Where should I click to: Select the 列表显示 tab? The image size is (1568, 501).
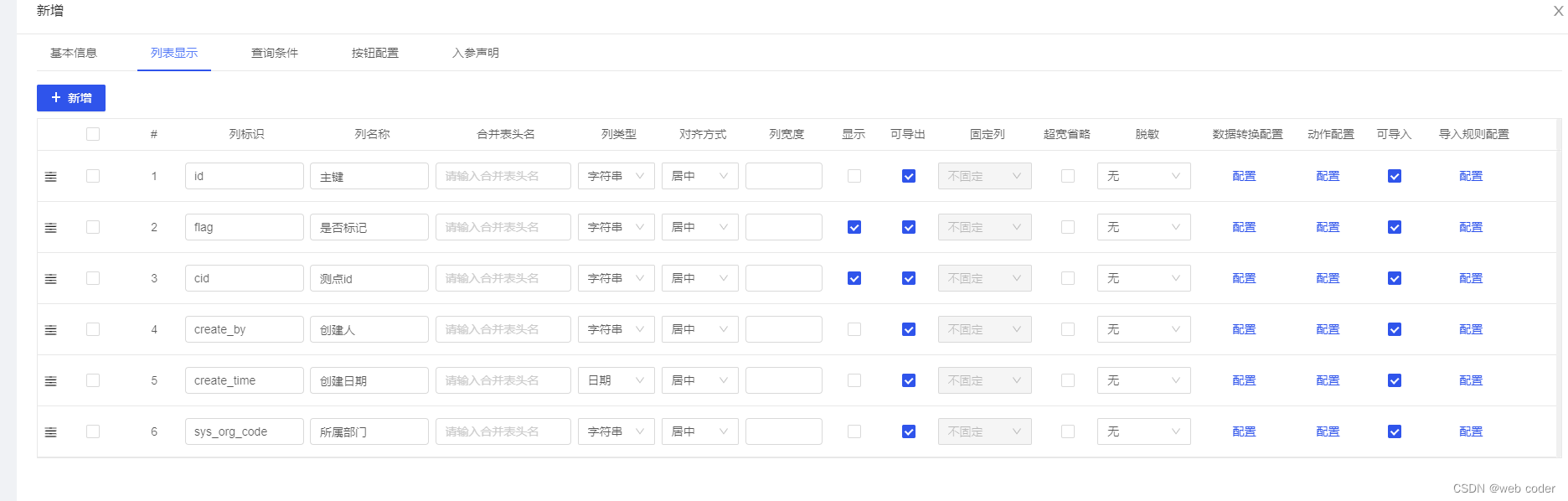click(x=174, y=53)
